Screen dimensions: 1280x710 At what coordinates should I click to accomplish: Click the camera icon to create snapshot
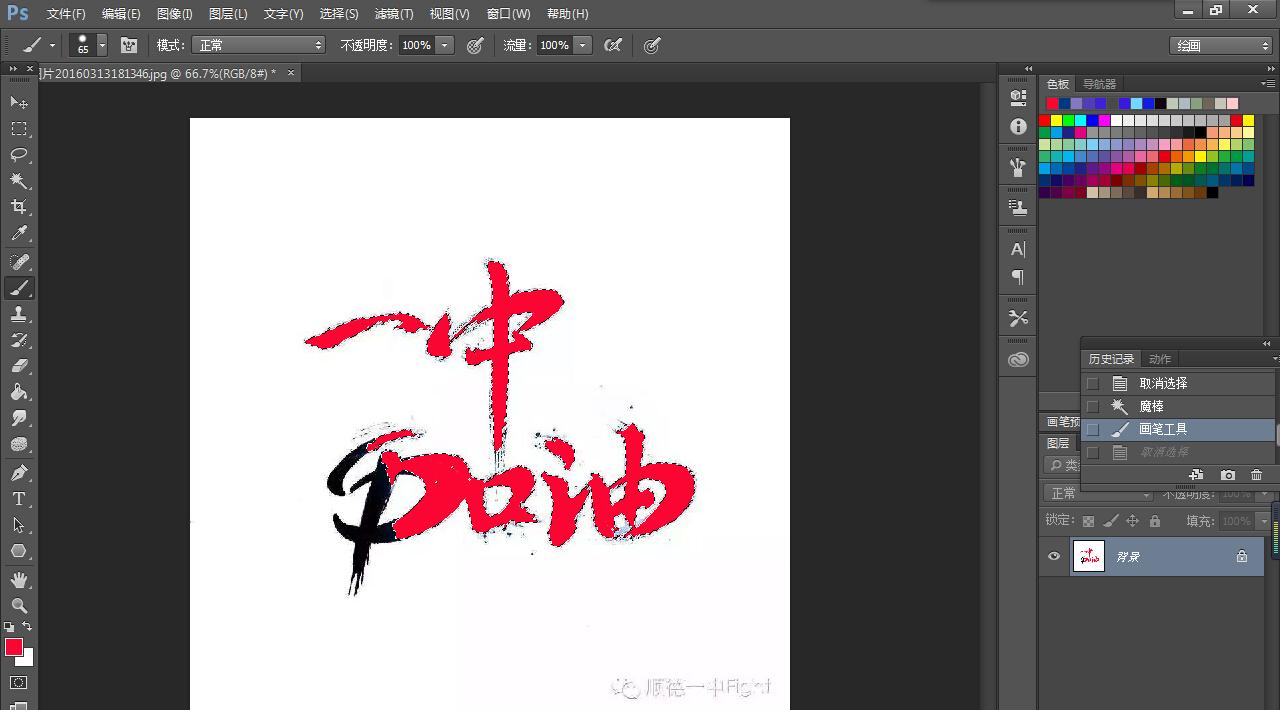[1228, 475]
